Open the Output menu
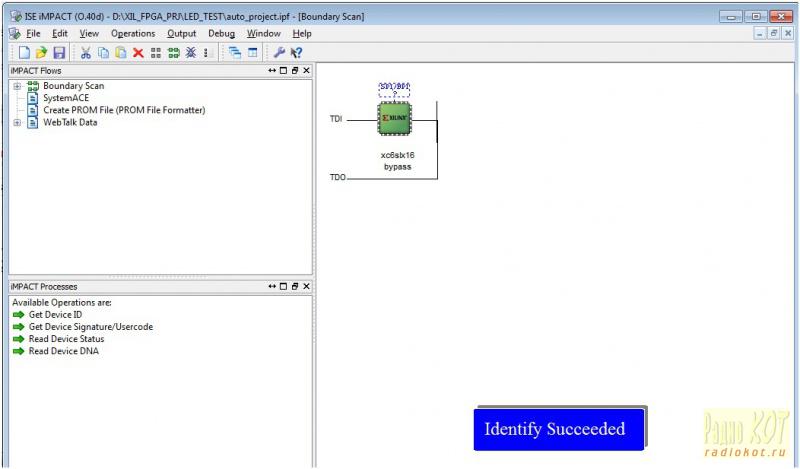The width and height of the screenshot is (800, 469). (181, 33)
